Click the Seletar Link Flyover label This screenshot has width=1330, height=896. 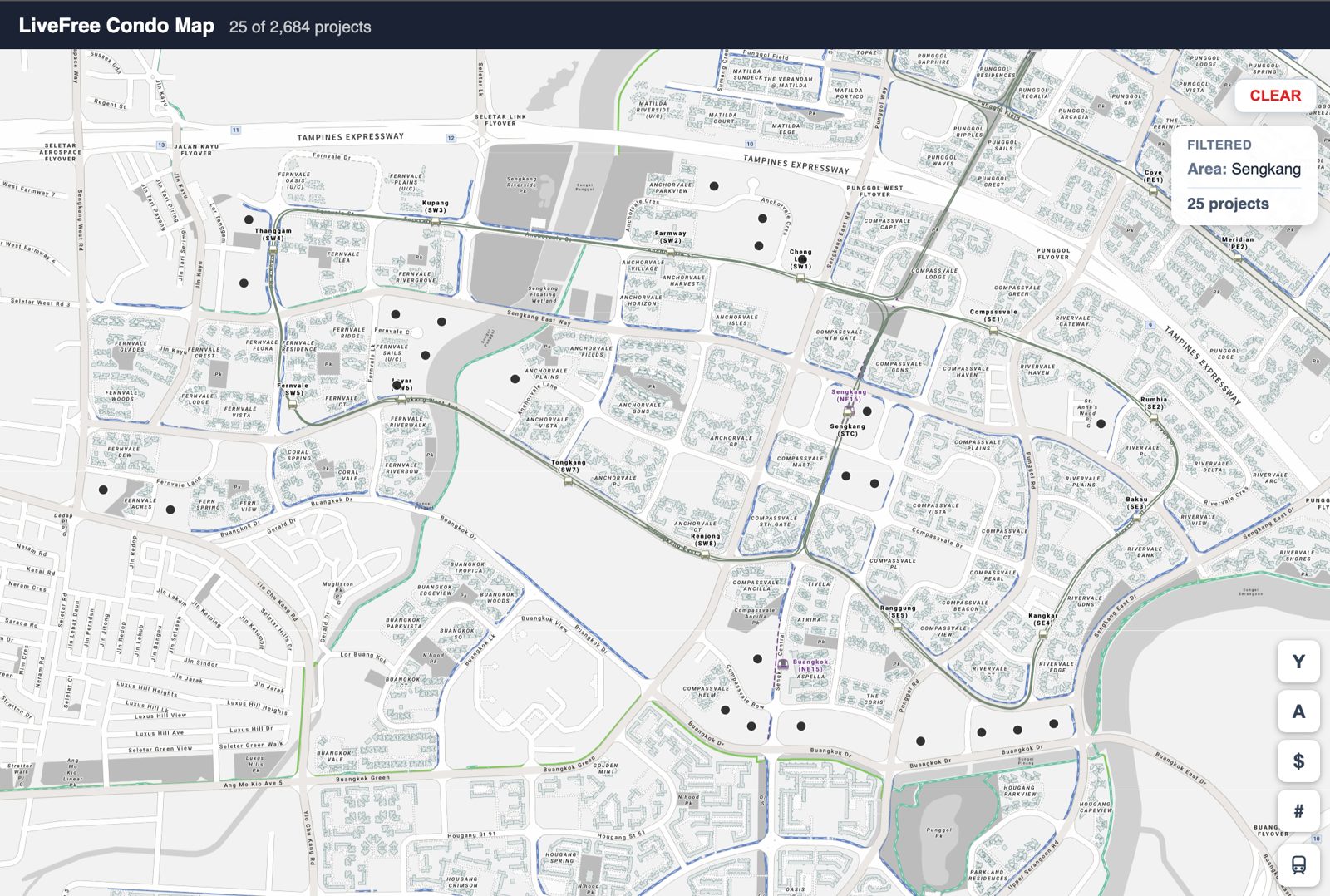click(500, 120)
